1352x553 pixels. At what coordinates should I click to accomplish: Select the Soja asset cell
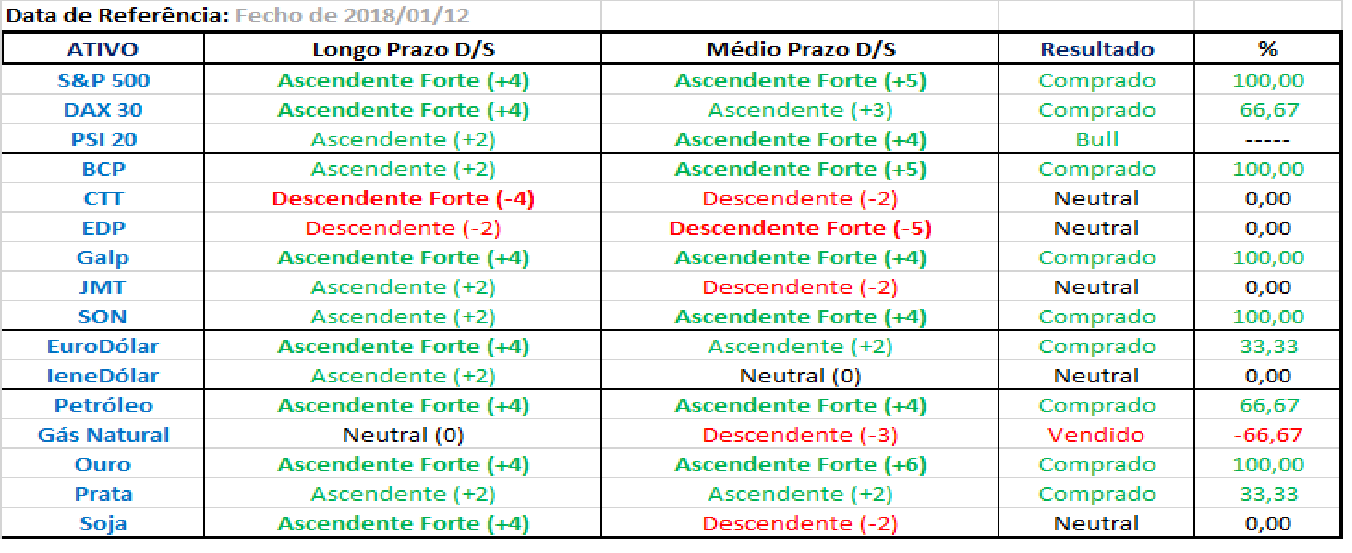tap(103, 523)
